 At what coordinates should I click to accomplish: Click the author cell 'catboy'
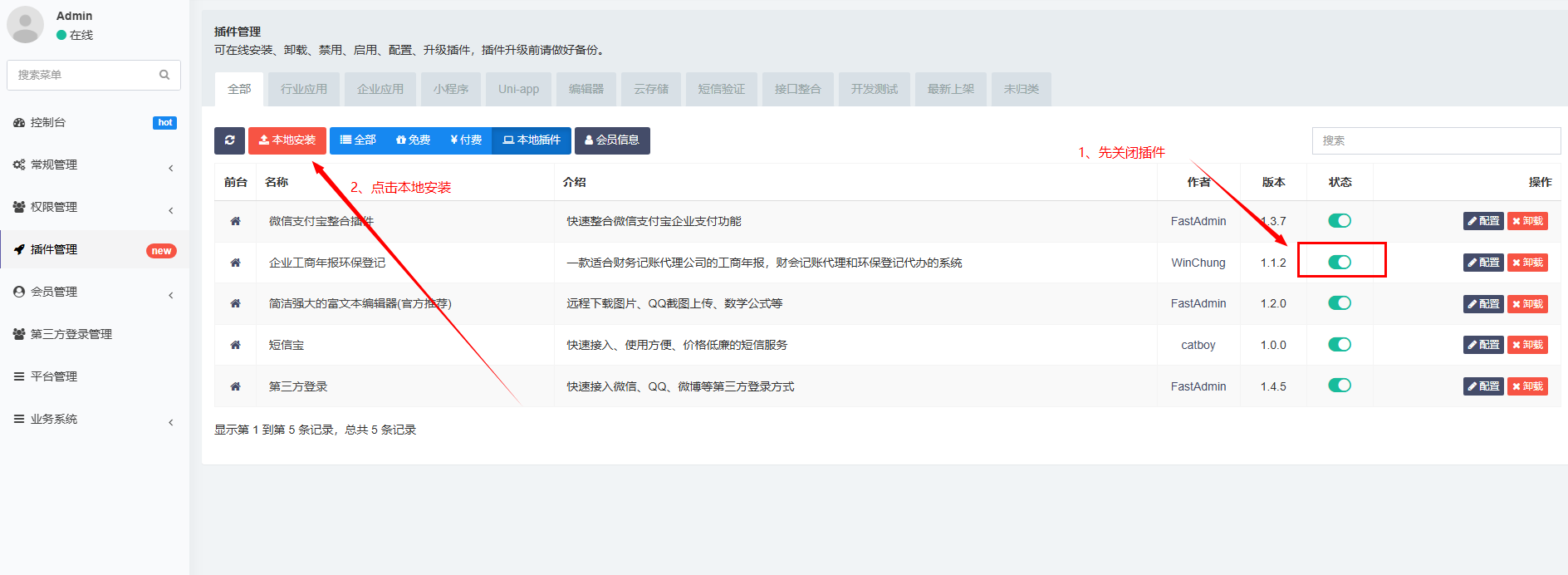1198,345
